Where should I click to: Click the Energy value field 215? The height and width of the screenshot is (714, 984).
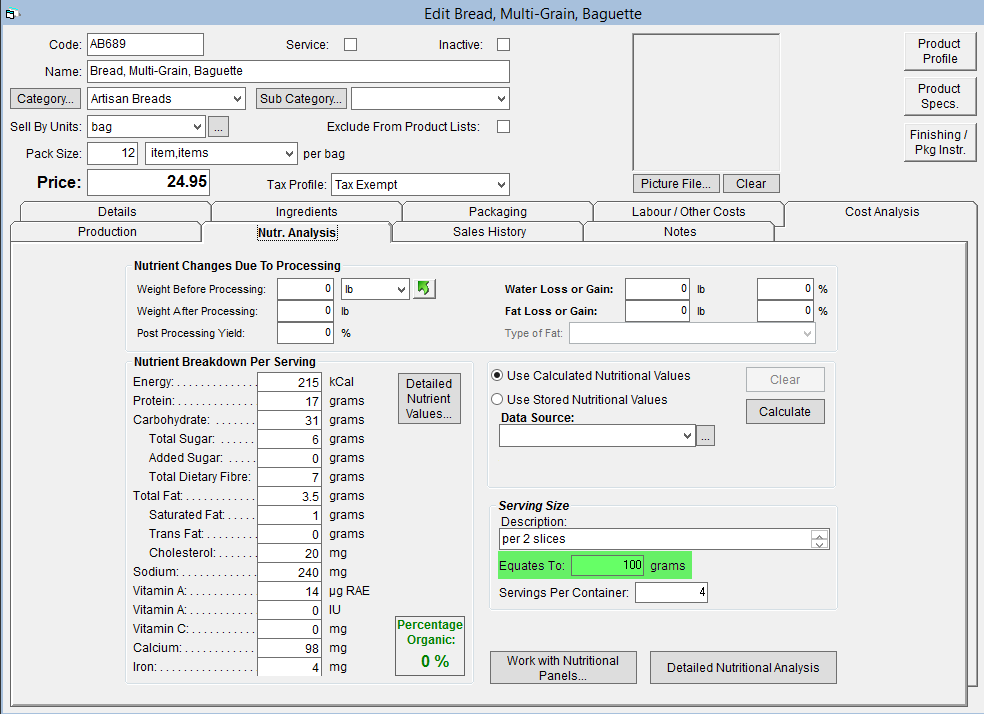coord(289,382)
